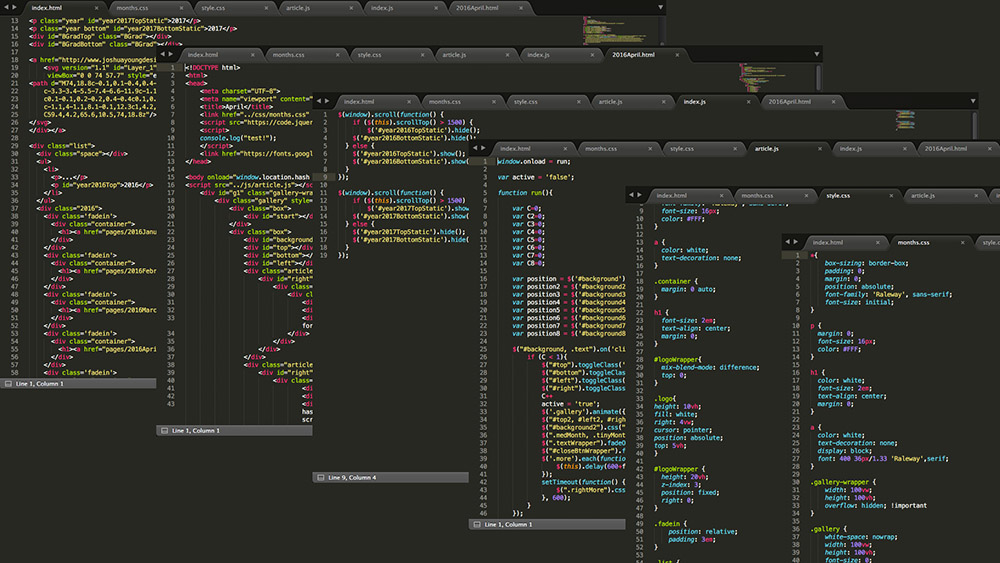Screen dimensions: 1000x563
Task: Close active index.js tab in third window
Action: 748,102
